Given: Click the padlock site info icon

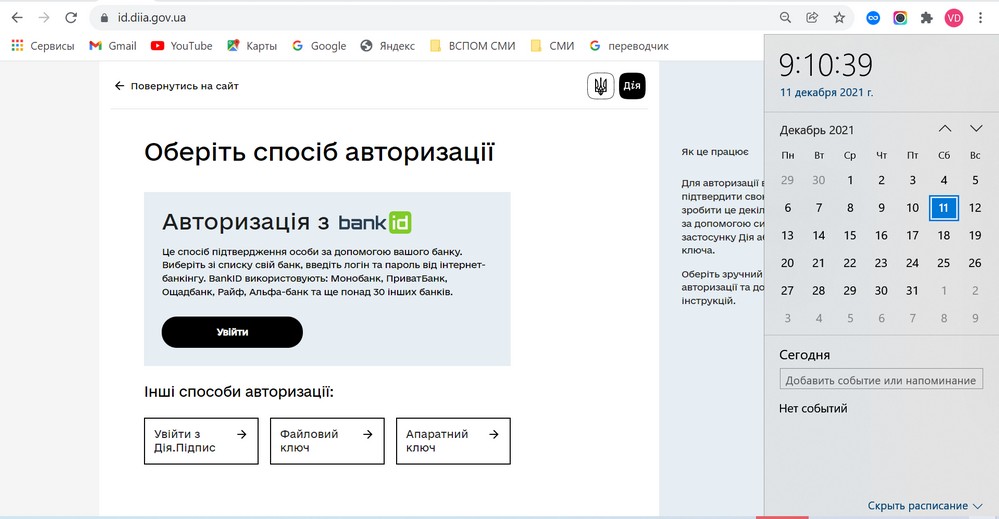Looking at the screenshot, I should 104,18.
